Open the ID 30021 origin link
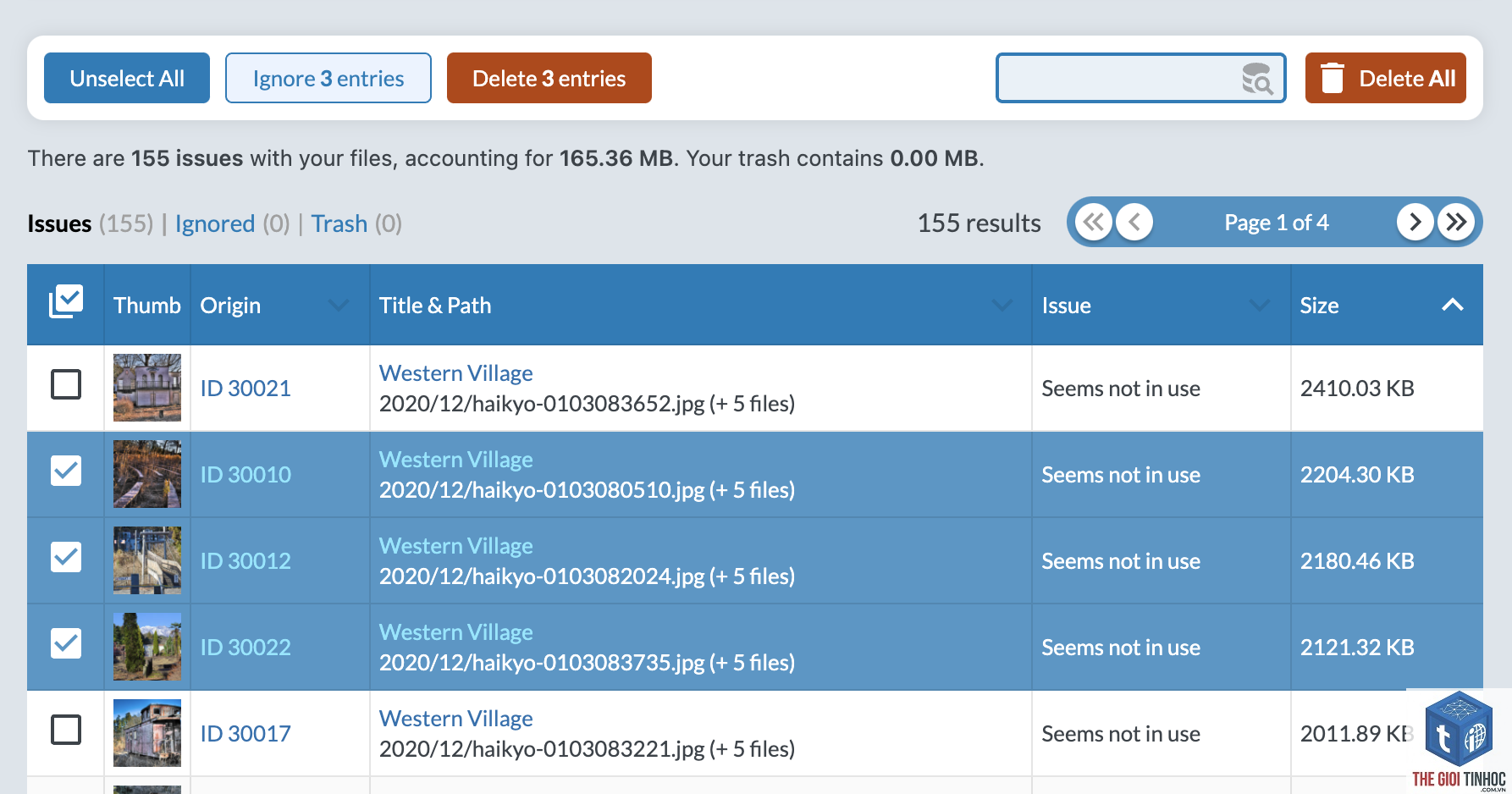This screenshot has height=794, width=1512. click(246, 389)
